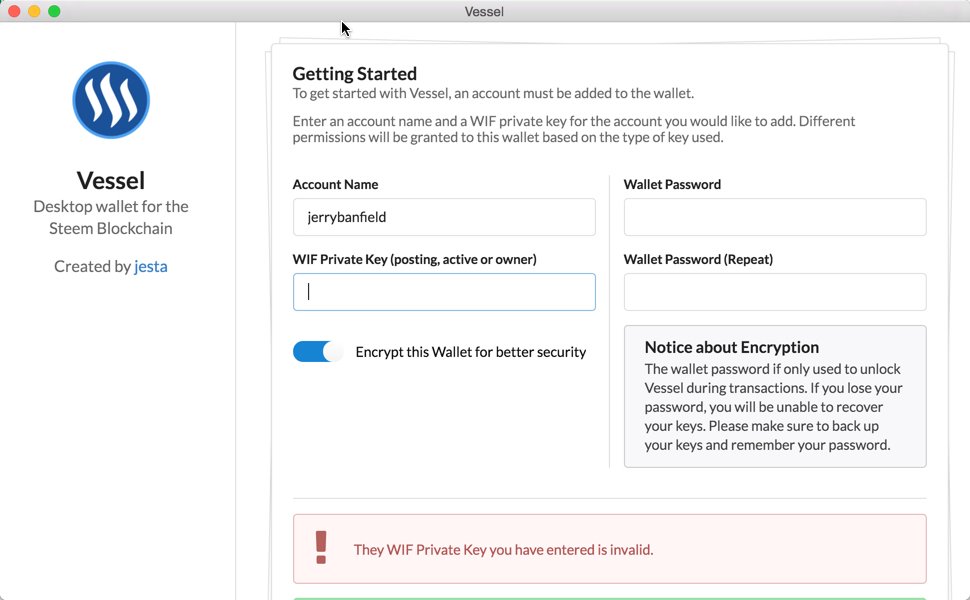Click the Getting Started heading
This screenshot has height=600, width=970.
point(354,74)
